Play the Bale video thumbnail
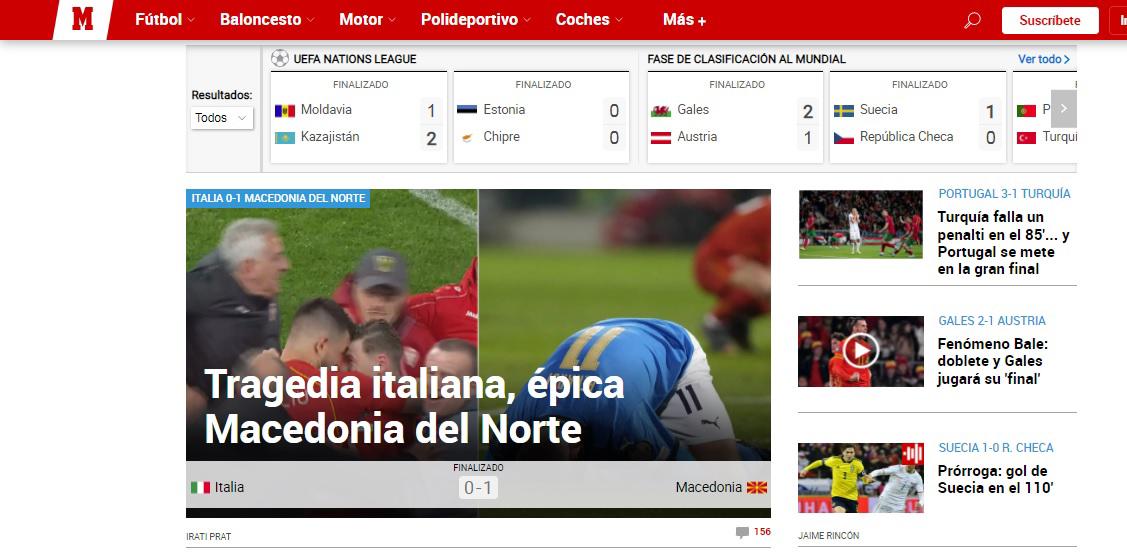Screen dimensions: 1127x556 coord(860,351)
